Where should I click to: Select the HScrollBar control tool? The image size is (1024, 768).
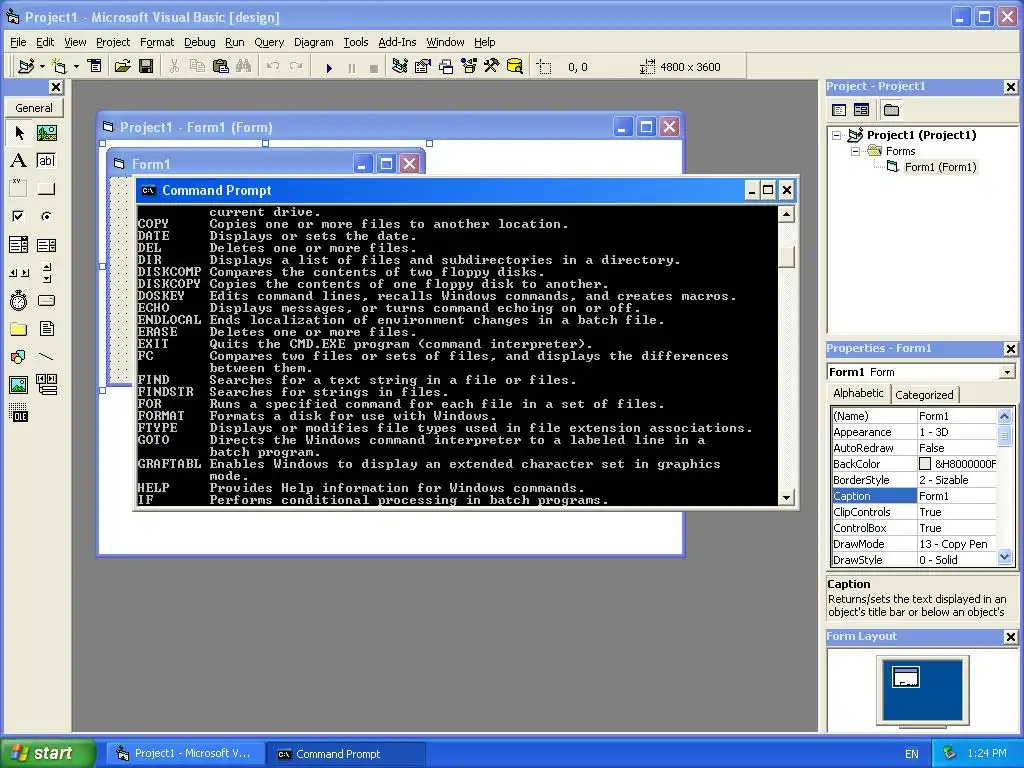[x=19, y=273]
